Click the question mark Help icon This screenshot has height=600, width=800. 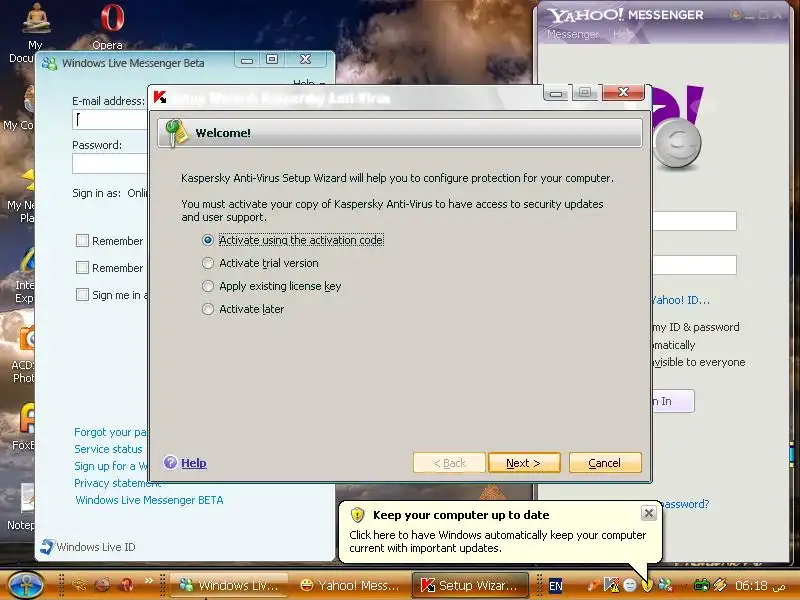click(170, 463)
